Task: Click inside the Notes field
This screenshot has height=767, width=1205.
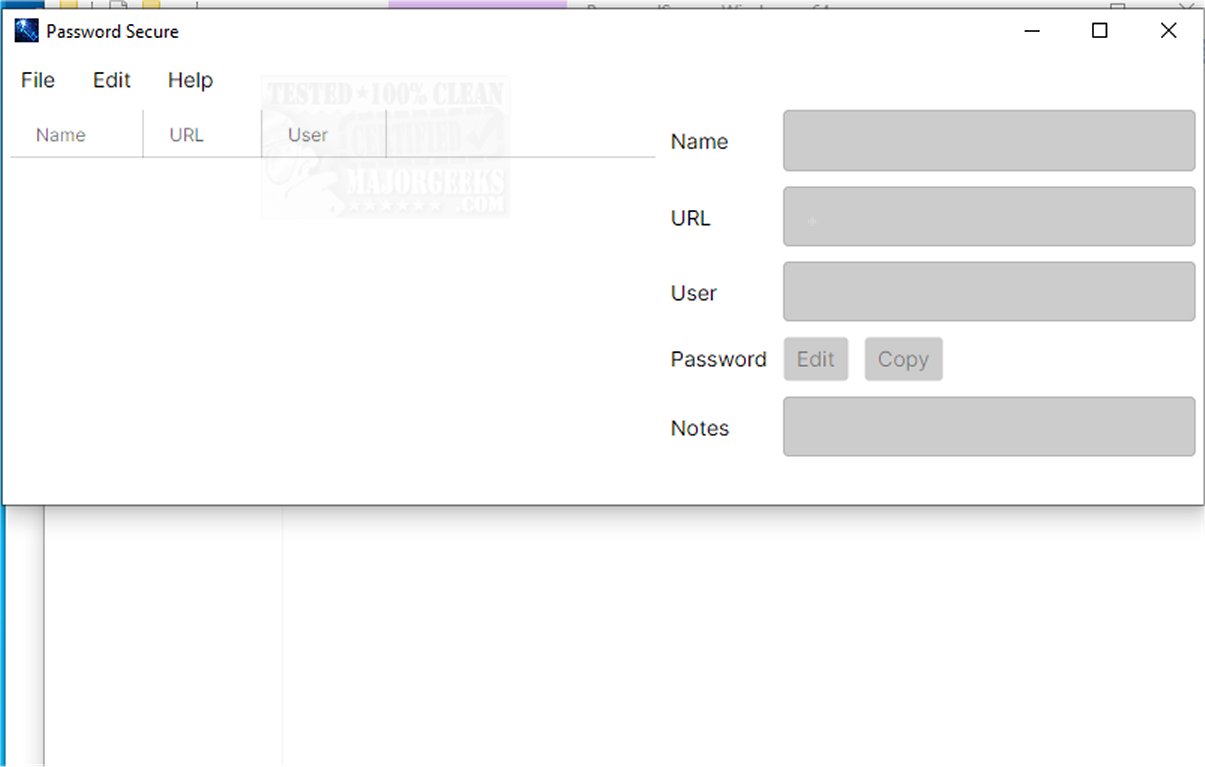Action: pyautogui.click(x=988, y=427)
